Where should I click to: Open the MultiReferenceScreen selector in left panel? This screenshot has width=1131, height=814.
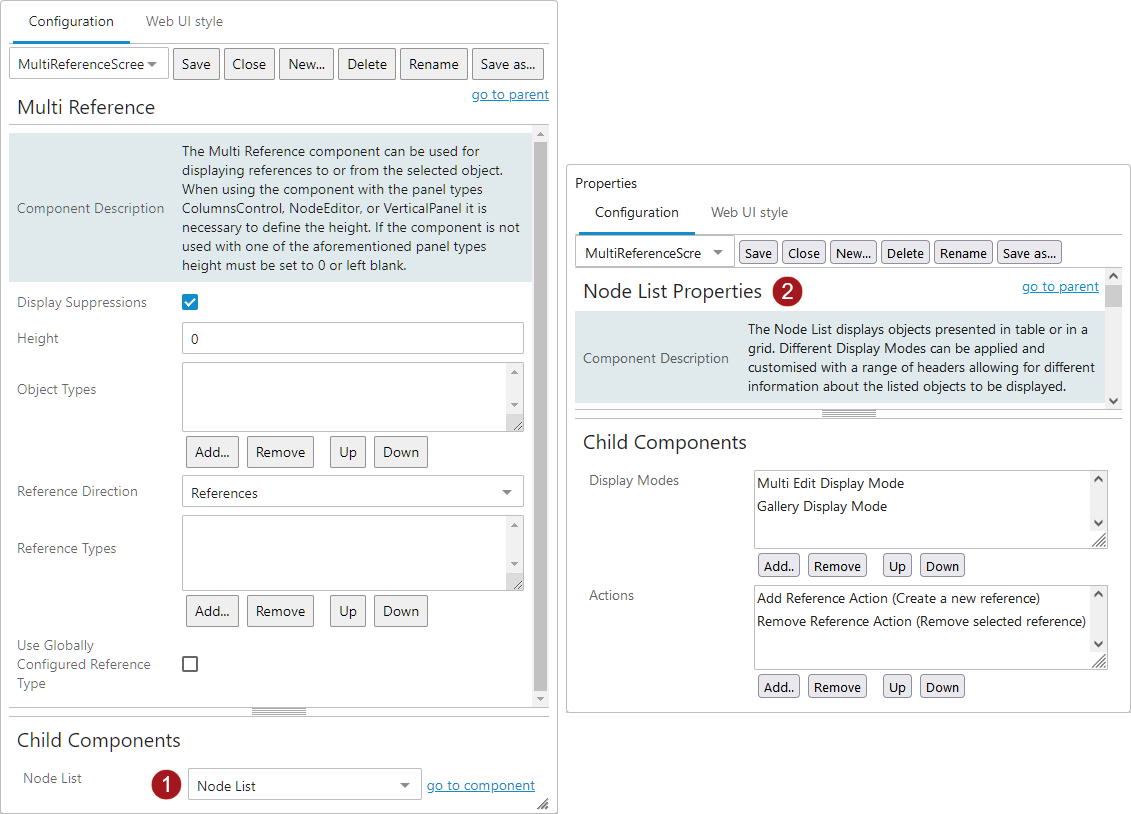tap(88, 64)
